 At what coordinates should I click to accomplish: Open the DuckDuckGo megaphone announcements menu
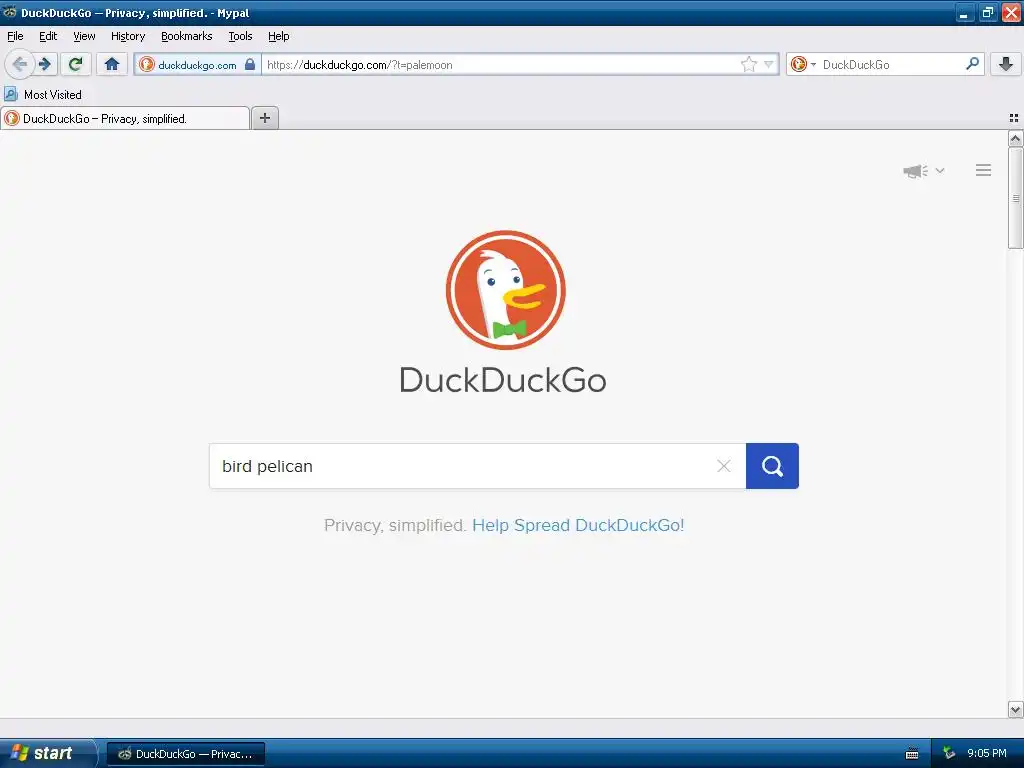pyautogui.click(x=923, y=171)
